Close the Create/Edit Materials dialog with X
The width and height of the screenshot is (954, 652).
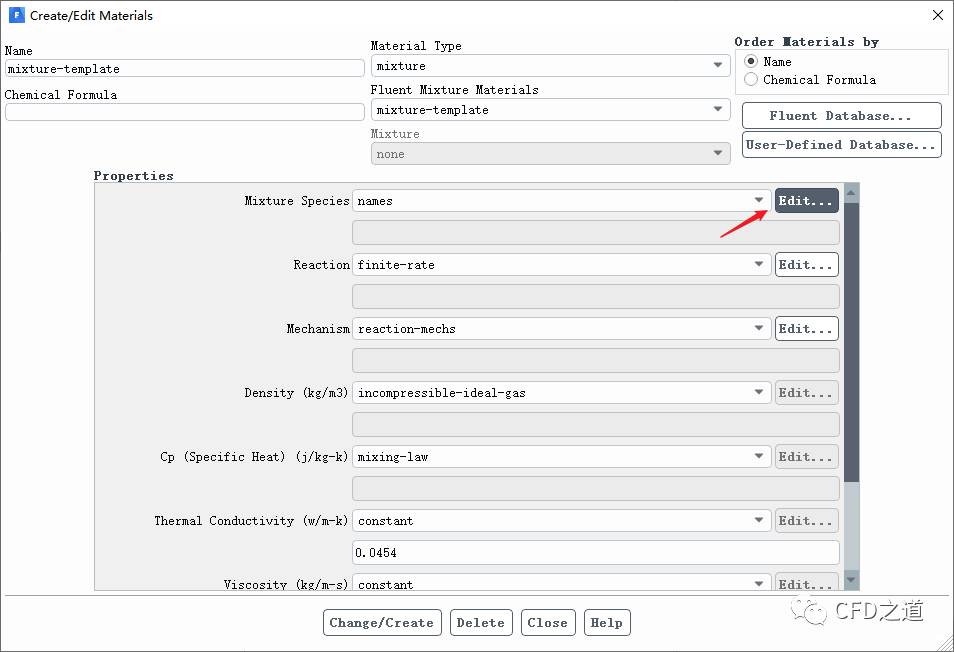coord(937,16)
